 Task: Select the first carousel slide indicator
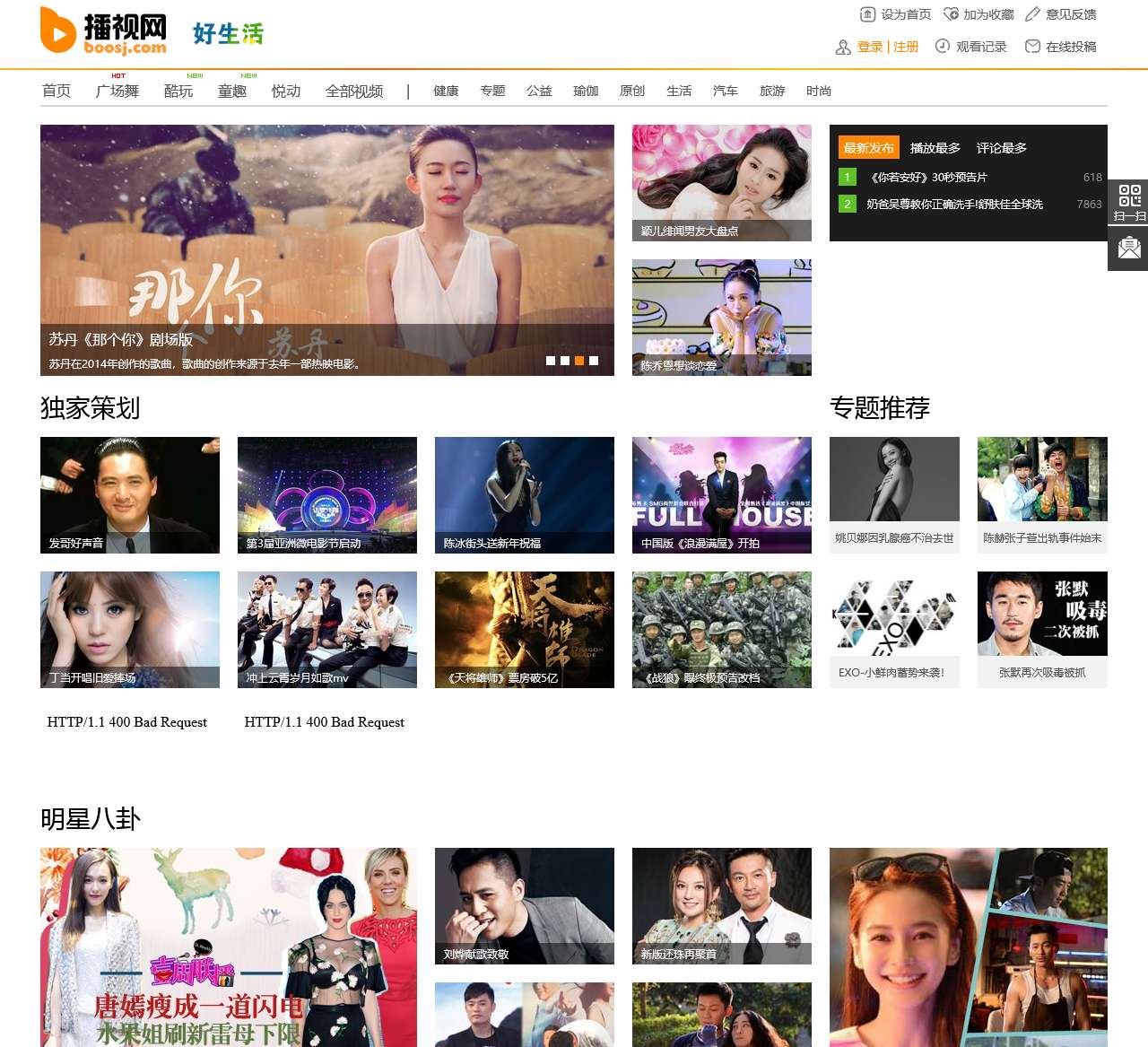coord(551,361)
